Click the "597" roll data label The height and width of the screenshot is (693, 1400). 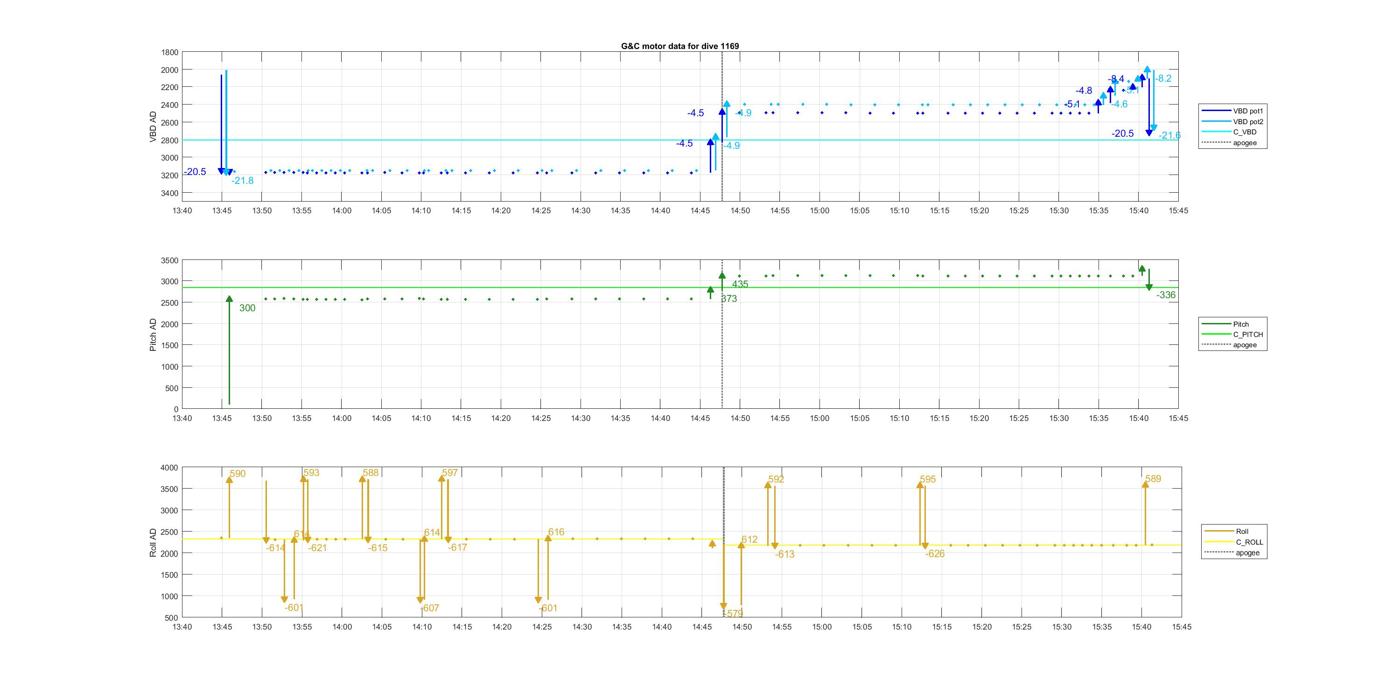point(450,473)
